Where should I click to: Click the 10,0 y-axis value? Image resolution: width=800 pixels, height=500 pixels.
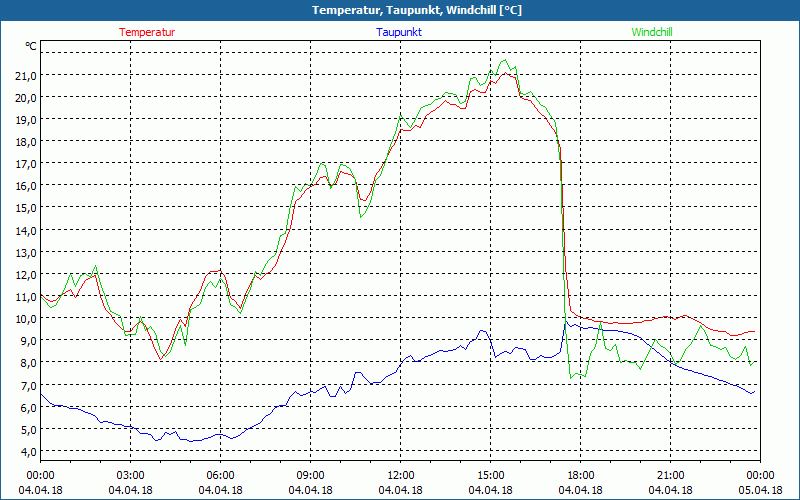tap(27, 318)
